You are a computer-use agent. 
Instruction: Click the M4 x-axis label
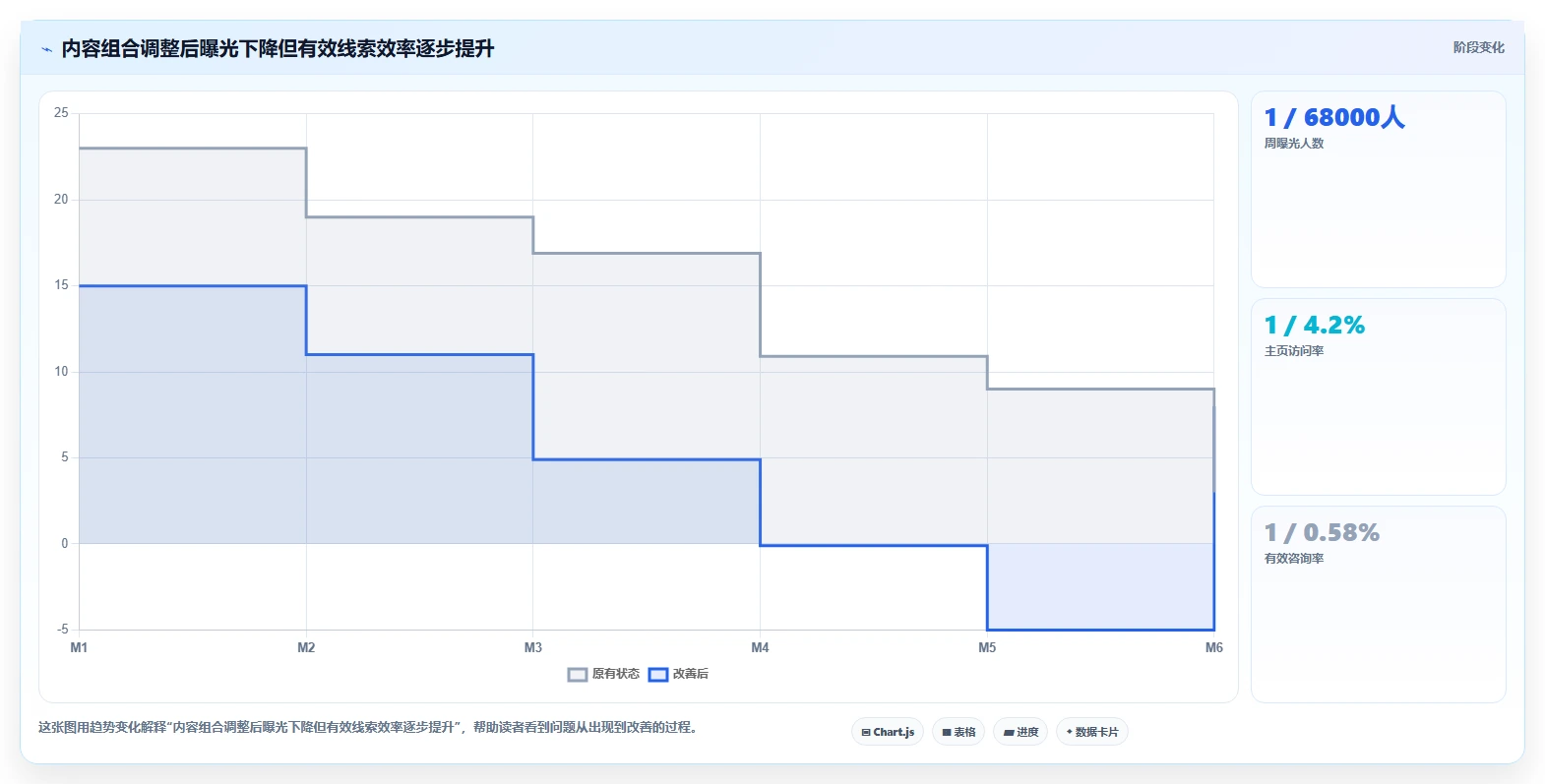pyautogui.click(x=760, y=647)
